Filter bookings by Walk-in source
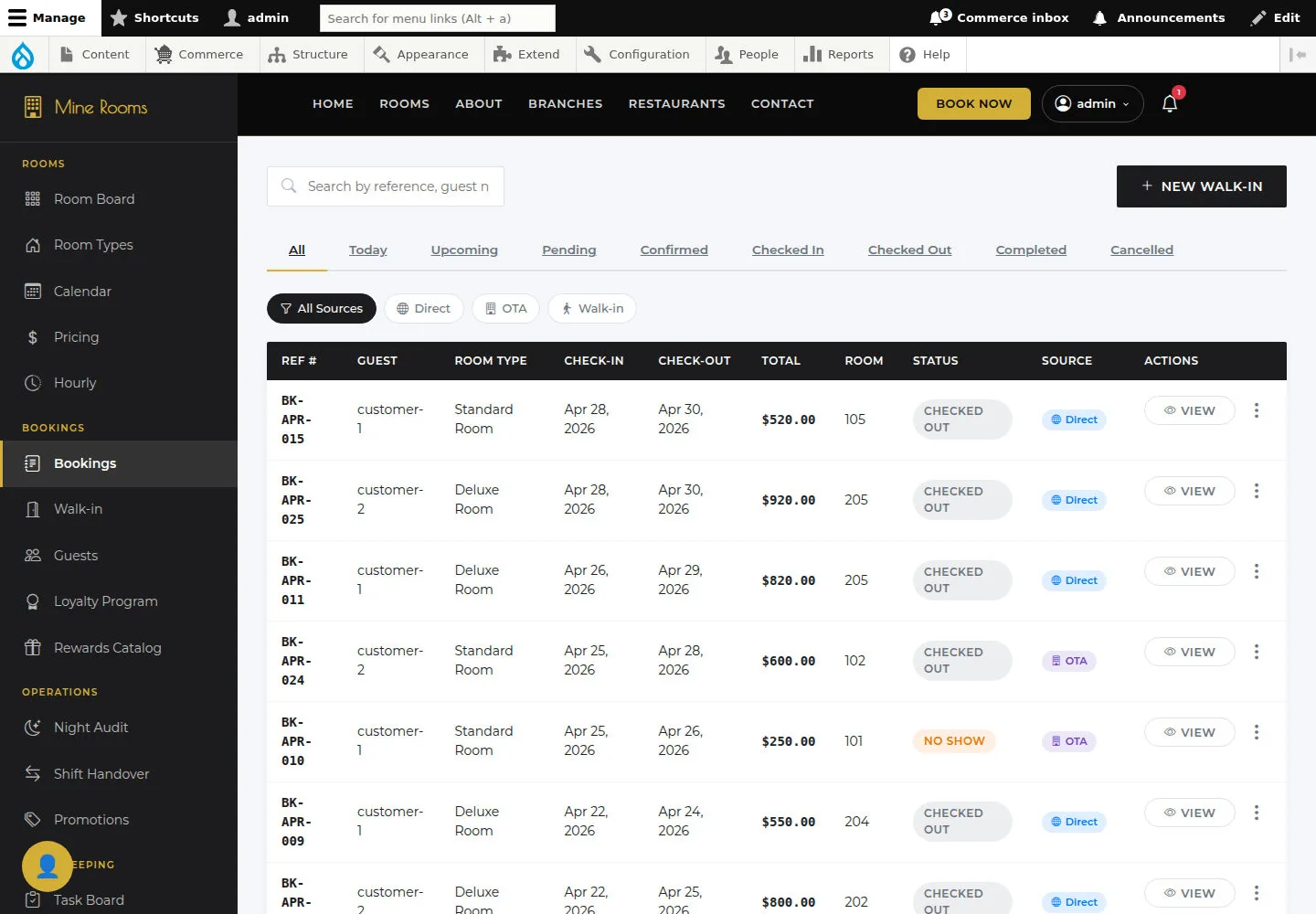 point(592,309)
